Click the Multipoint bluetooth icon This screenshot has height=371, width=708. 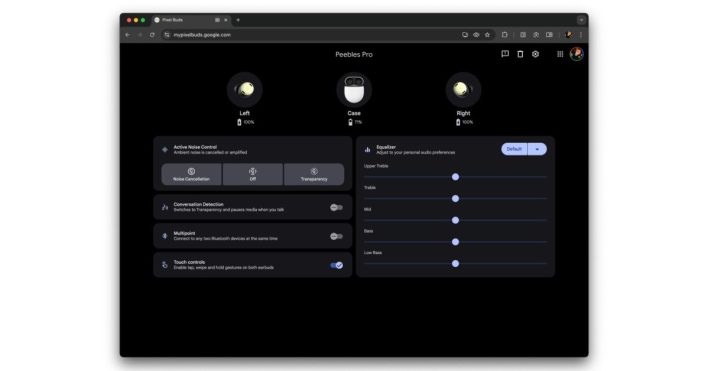165,236
